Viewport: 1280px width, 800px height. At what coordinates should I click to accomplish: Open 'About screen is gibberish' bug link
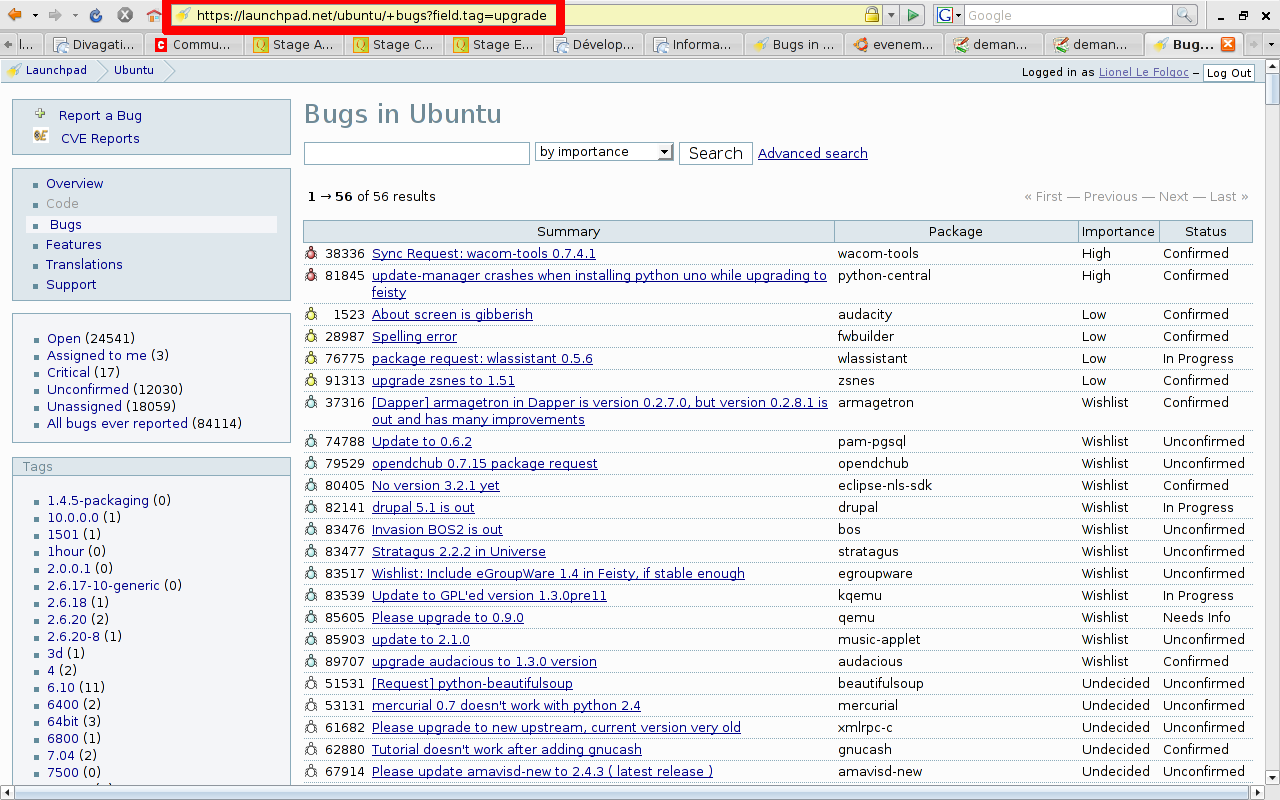click(x=452, y=315)
